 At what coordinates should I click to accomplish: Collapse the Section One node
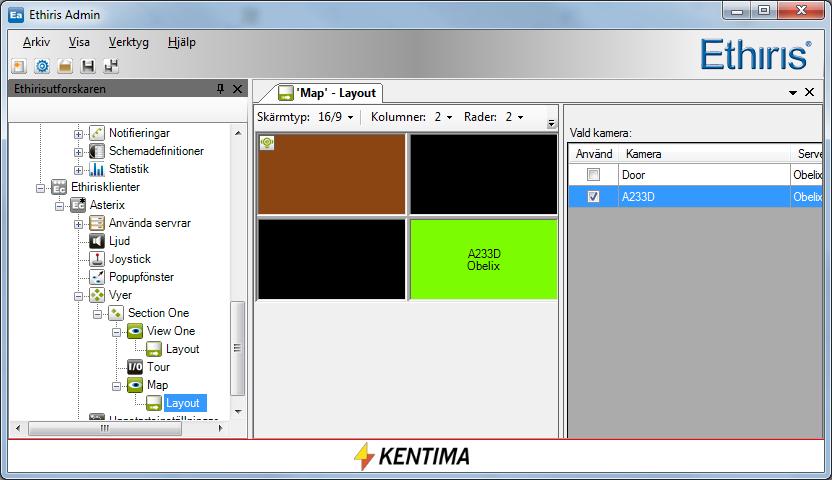coord(97,315)
